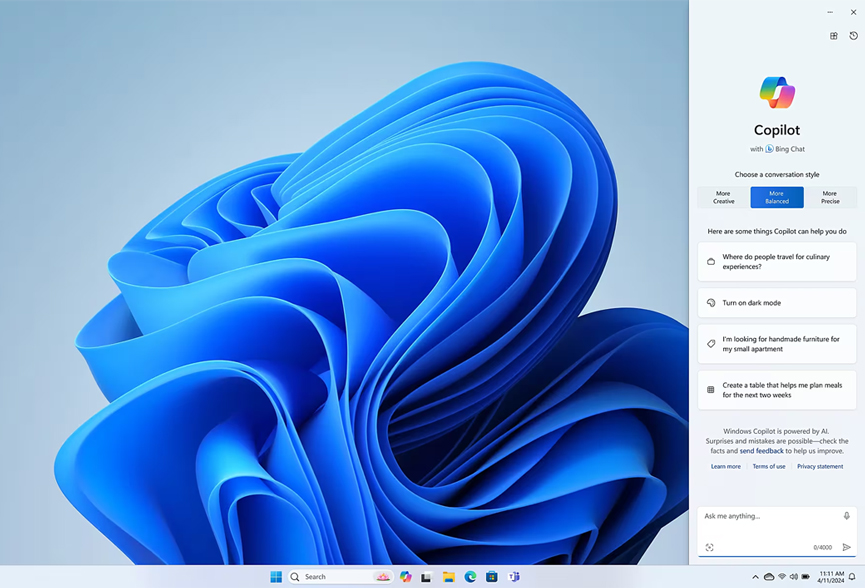Screen dimensions: 865x588
Task: Open the chat history icon
Action: coord(853,36)
